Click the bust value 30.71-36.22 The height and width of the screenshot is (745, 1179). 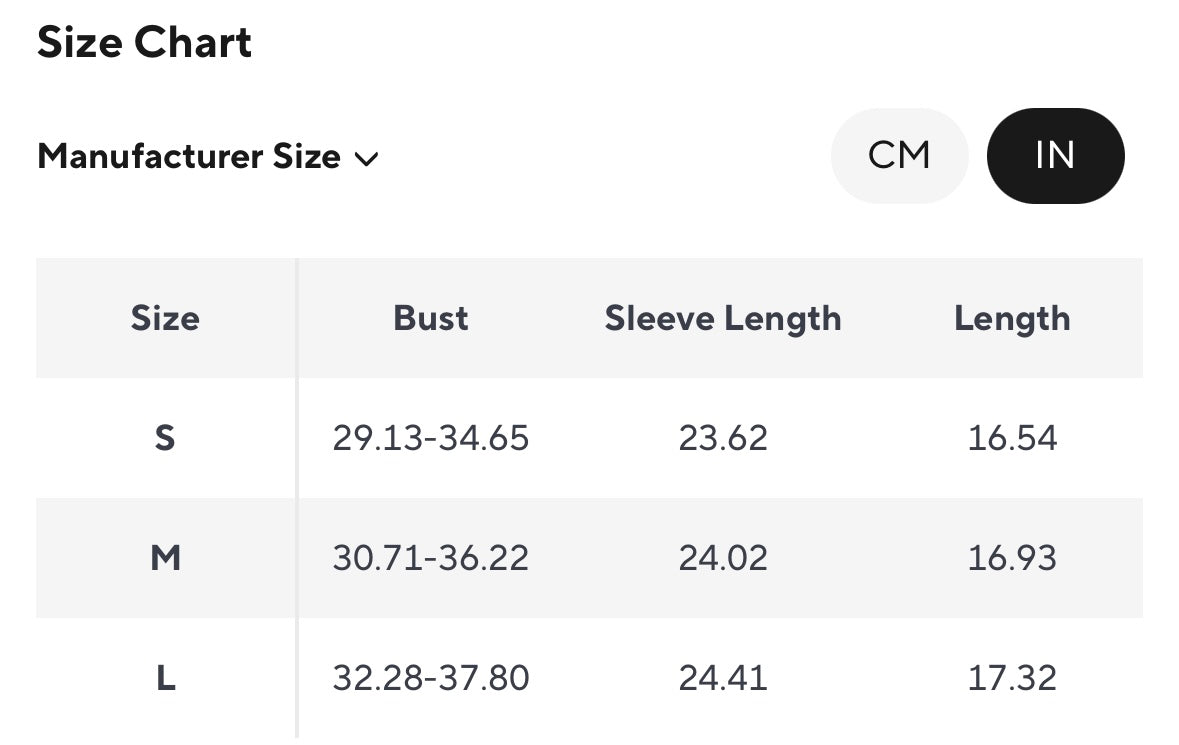[431, 558]
